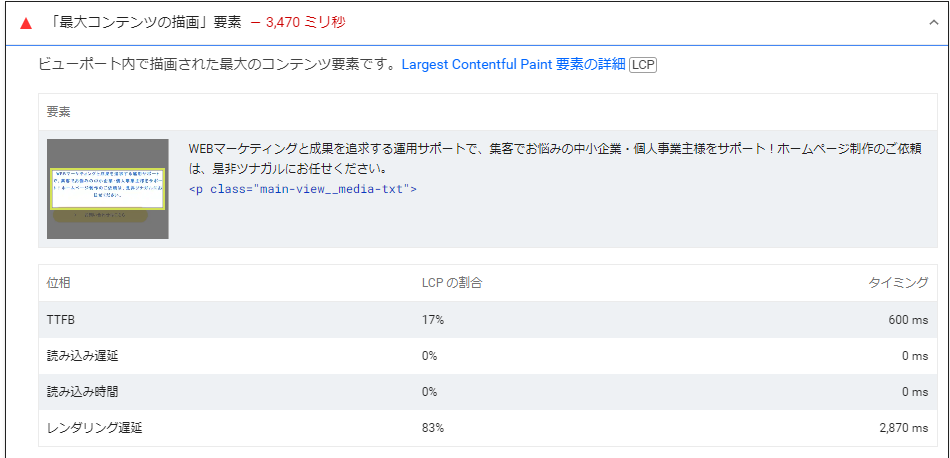Click the LCP の割合 column header

[x=452, y=283]
